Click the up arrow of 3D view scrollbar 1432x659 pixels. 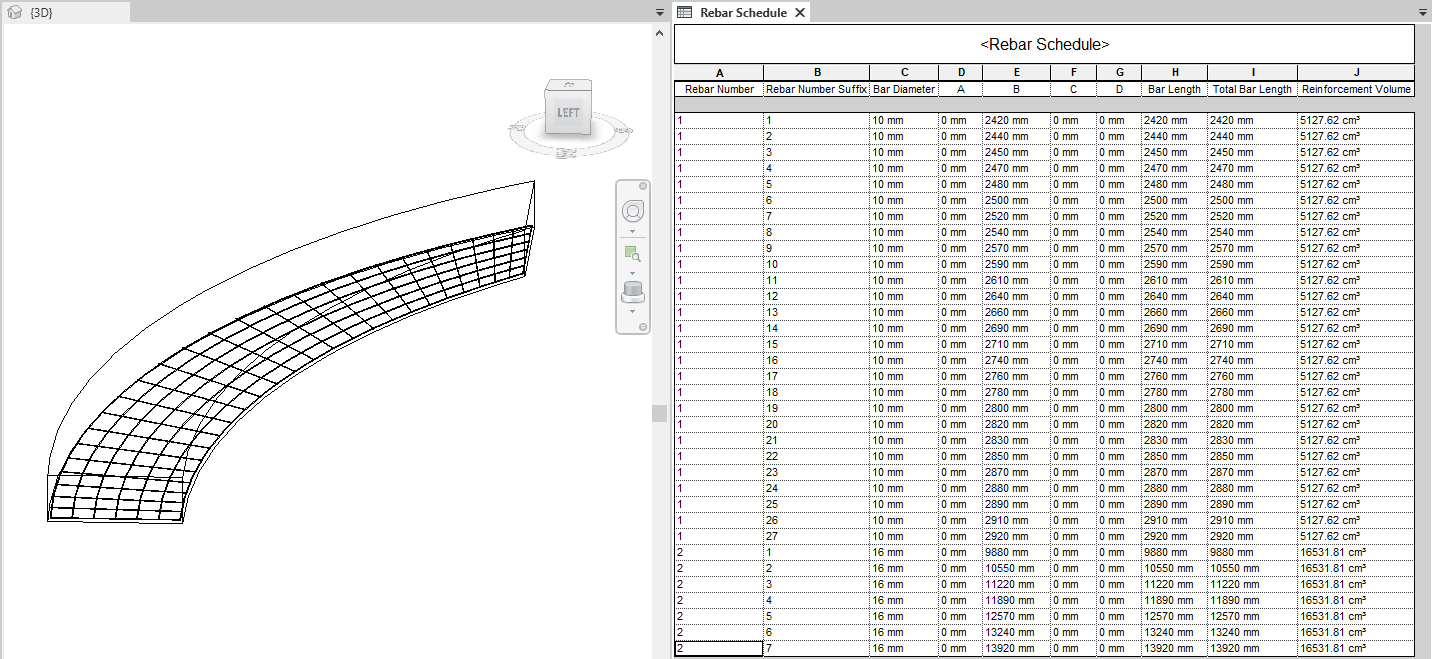pos(659,33)
